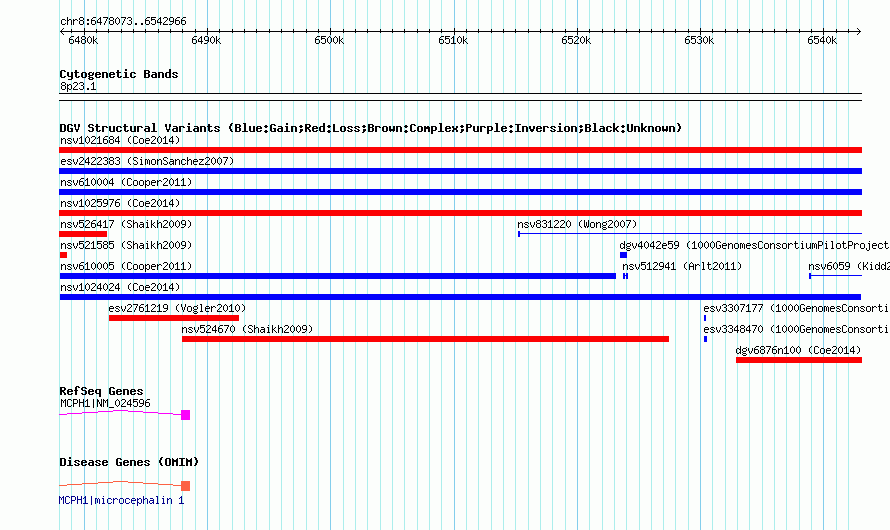Click the esv2422383 (SimonSanchez2007) label
Image resolution: width=890 pixels, height=530 pixels.
click(x=147, y=161)
